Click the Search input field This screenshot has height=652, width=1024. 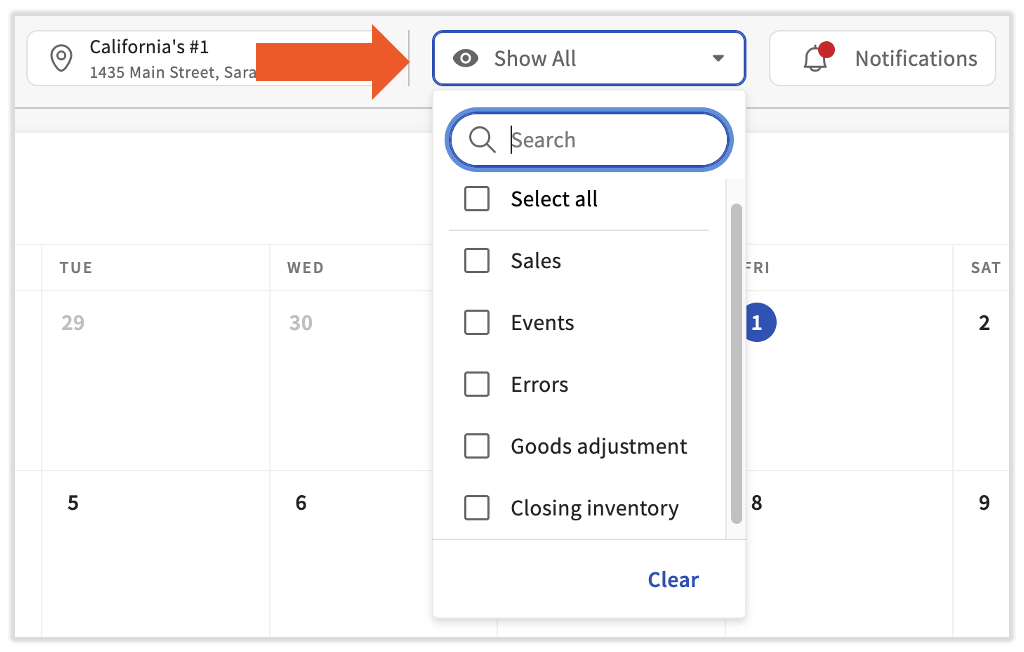point(610,140)
